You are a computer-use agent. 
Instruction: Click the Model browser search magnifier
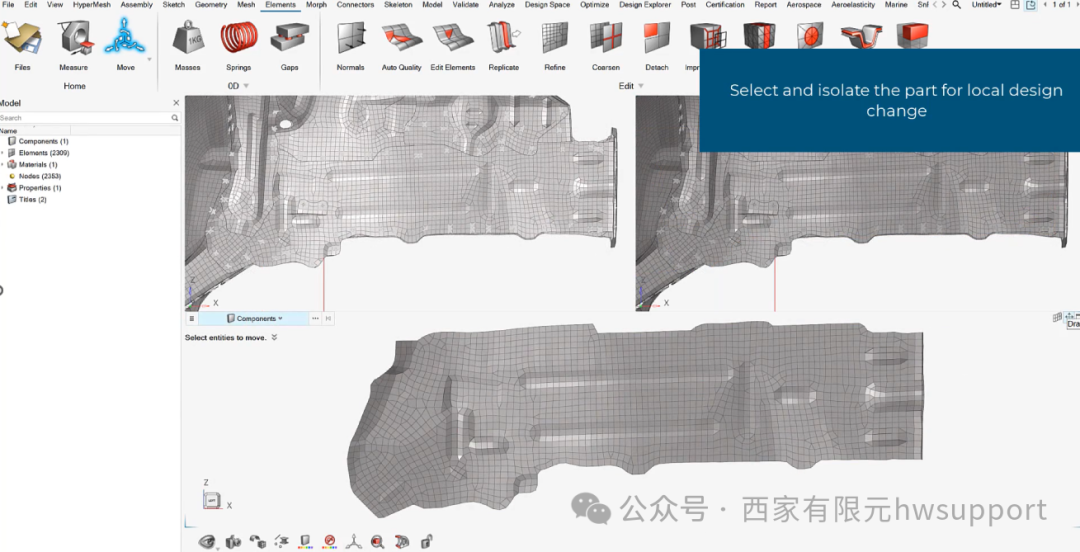(x=175, y=118)
